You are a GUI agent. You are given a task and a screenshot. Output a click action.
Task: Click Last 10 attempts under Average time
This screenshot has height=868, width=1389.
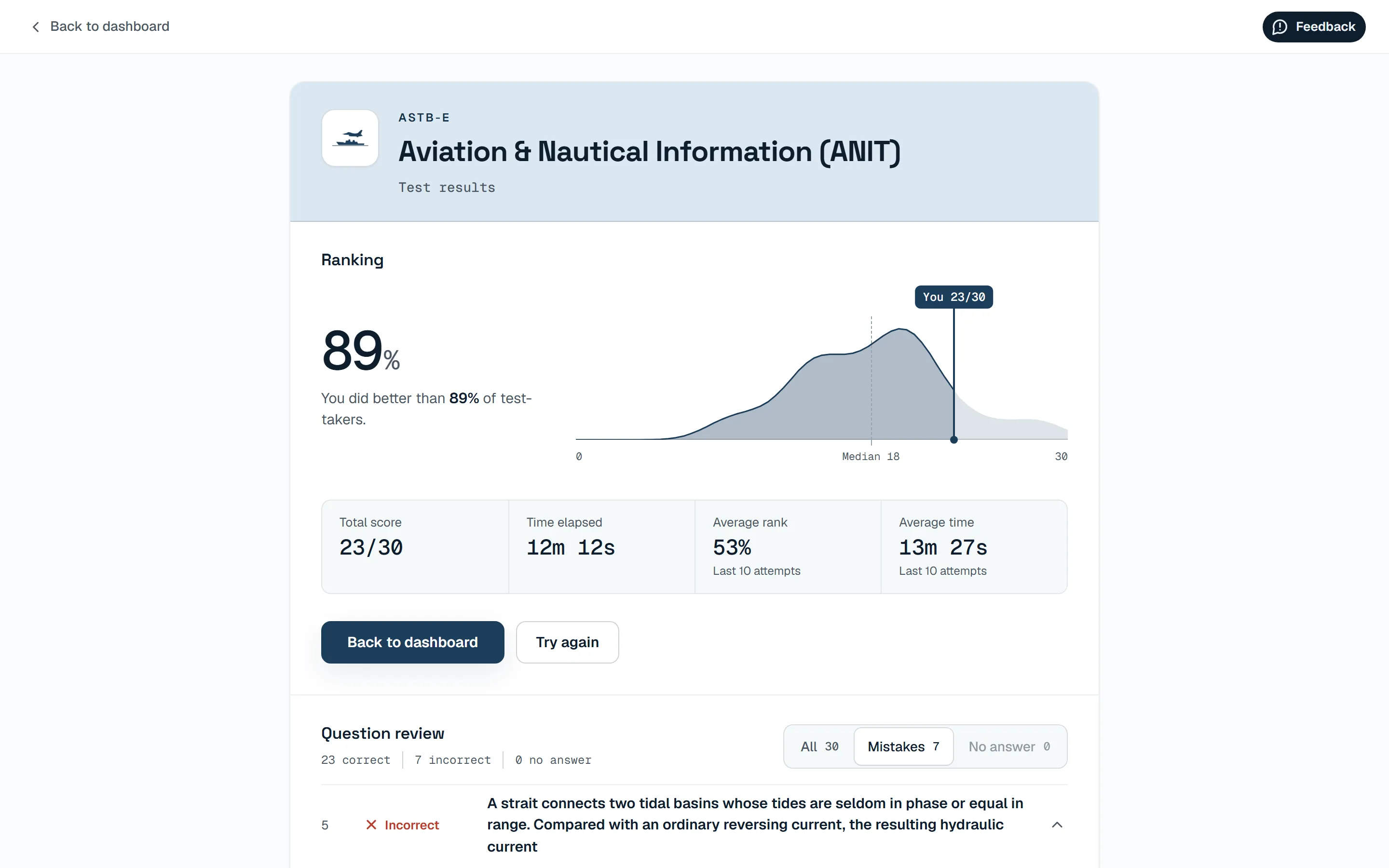click(942, 570)
